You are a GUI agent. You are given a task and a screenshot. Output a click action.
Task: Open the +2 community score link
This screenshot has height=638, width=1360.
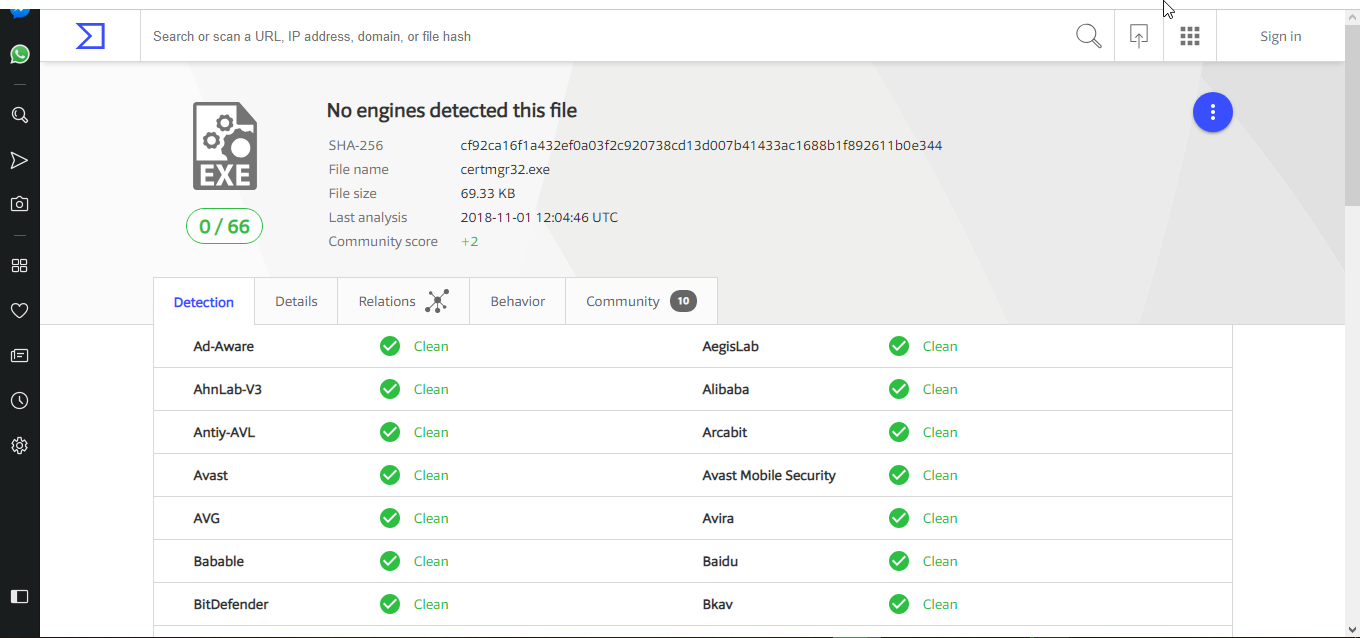[469, 241]
